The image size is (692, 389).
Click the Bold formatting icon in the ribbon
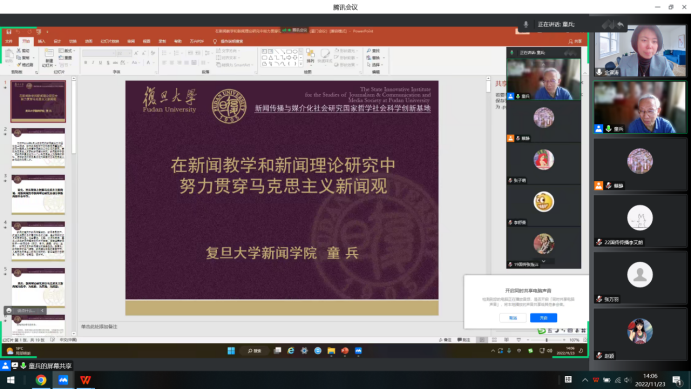coord(86,63)
